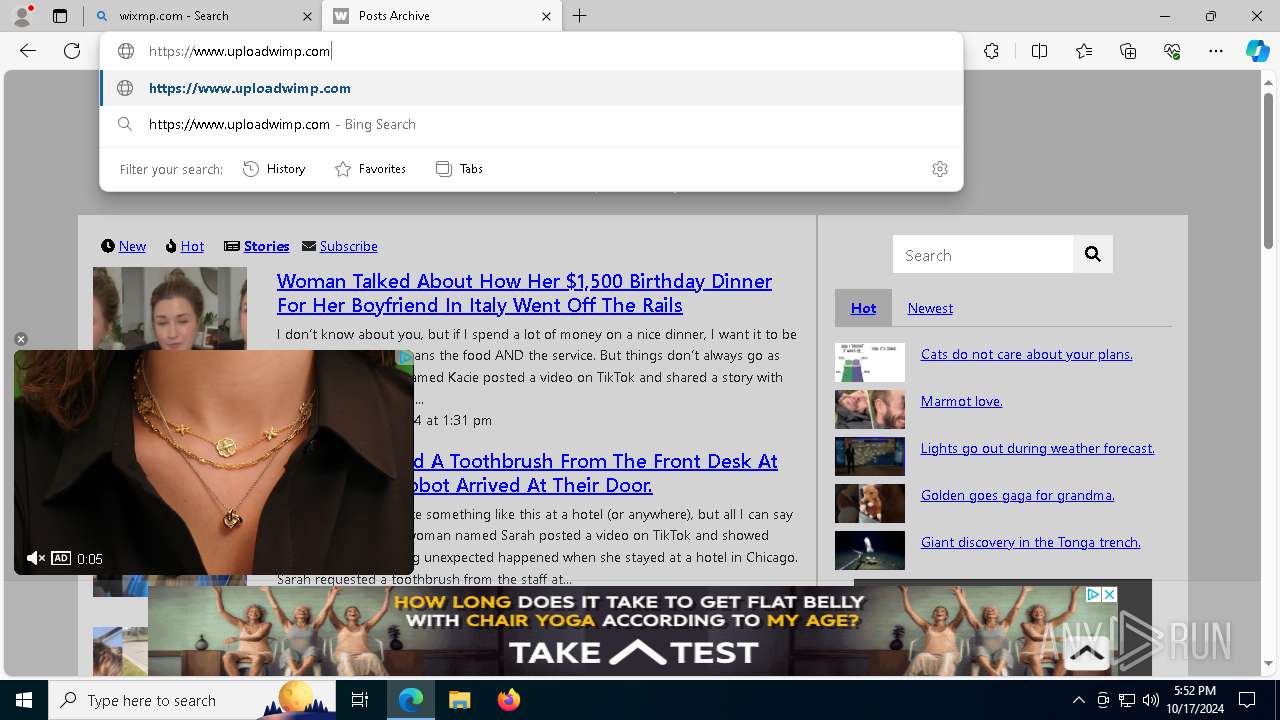Click the Golden grandma thumbnail

pyautogui.click(x=870, y=503)
